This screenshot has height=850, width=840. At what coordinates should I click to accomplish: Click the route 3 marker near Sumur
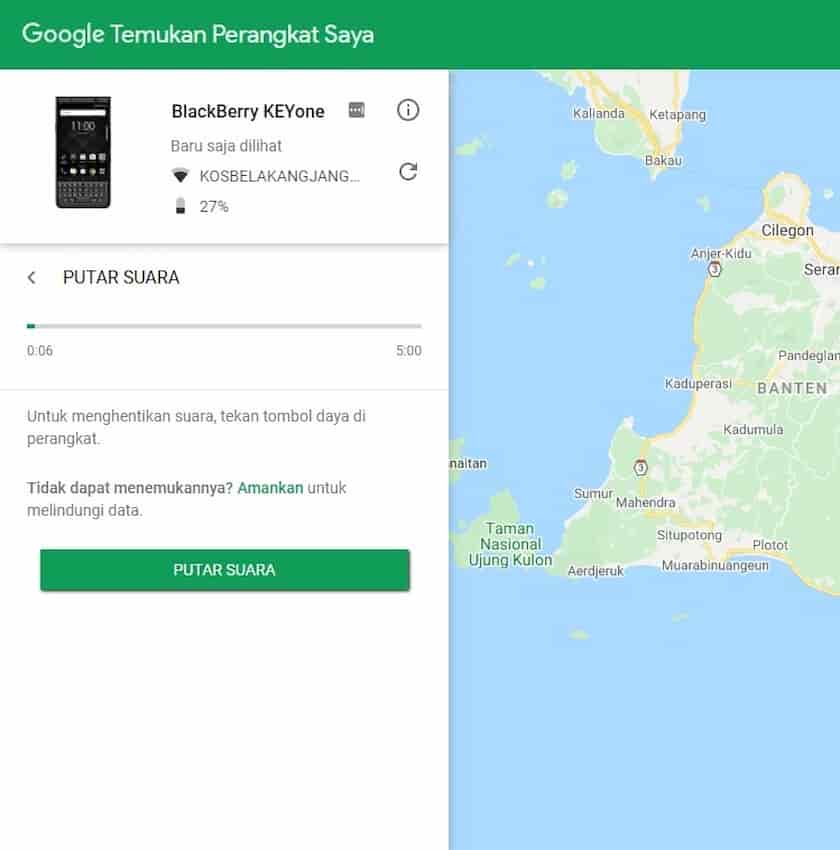pos(641,467)
